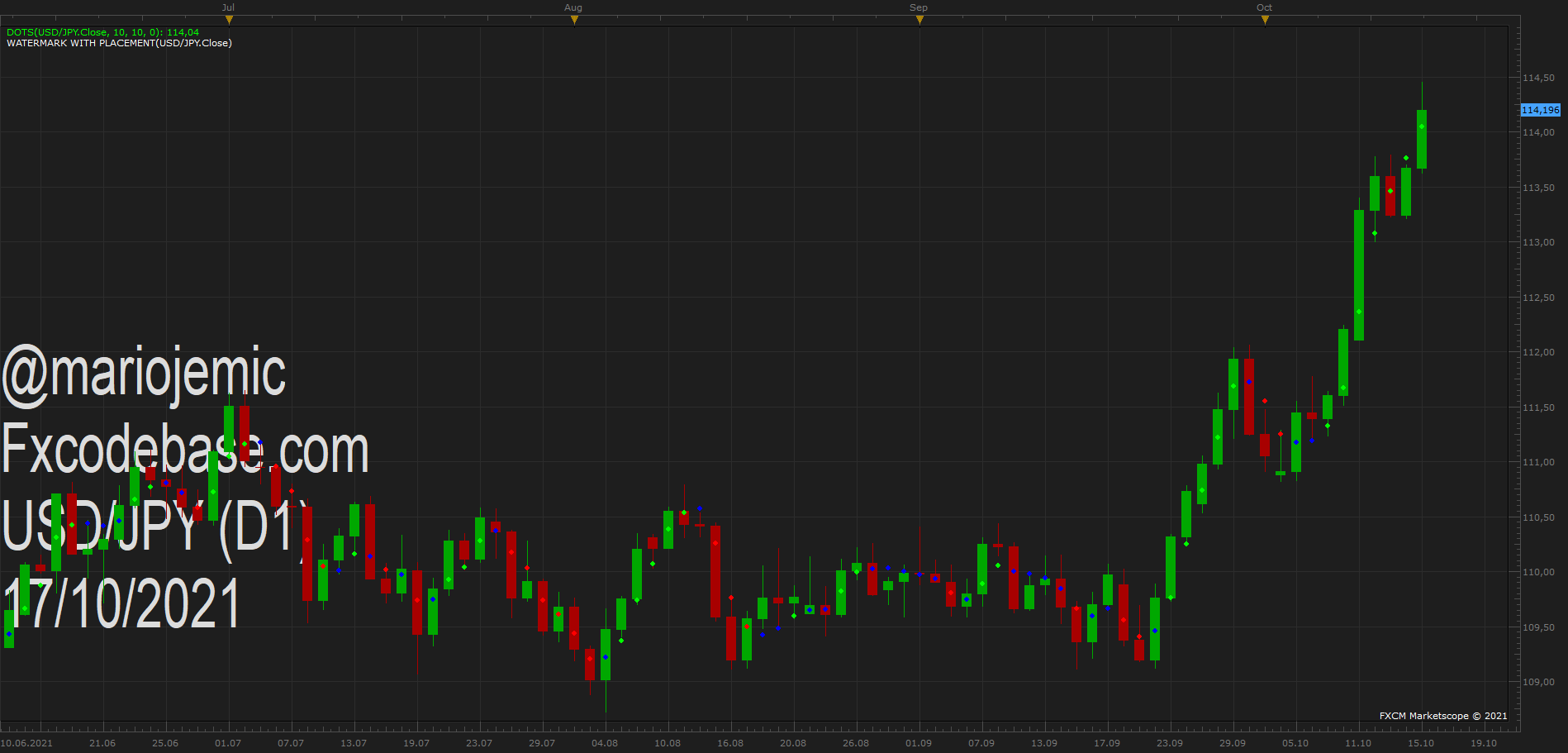This screenshot has width=1568, height=753.
Task: Click the 15.10 date axis label
Action: pyautogui.click(x=1421, y=743)
